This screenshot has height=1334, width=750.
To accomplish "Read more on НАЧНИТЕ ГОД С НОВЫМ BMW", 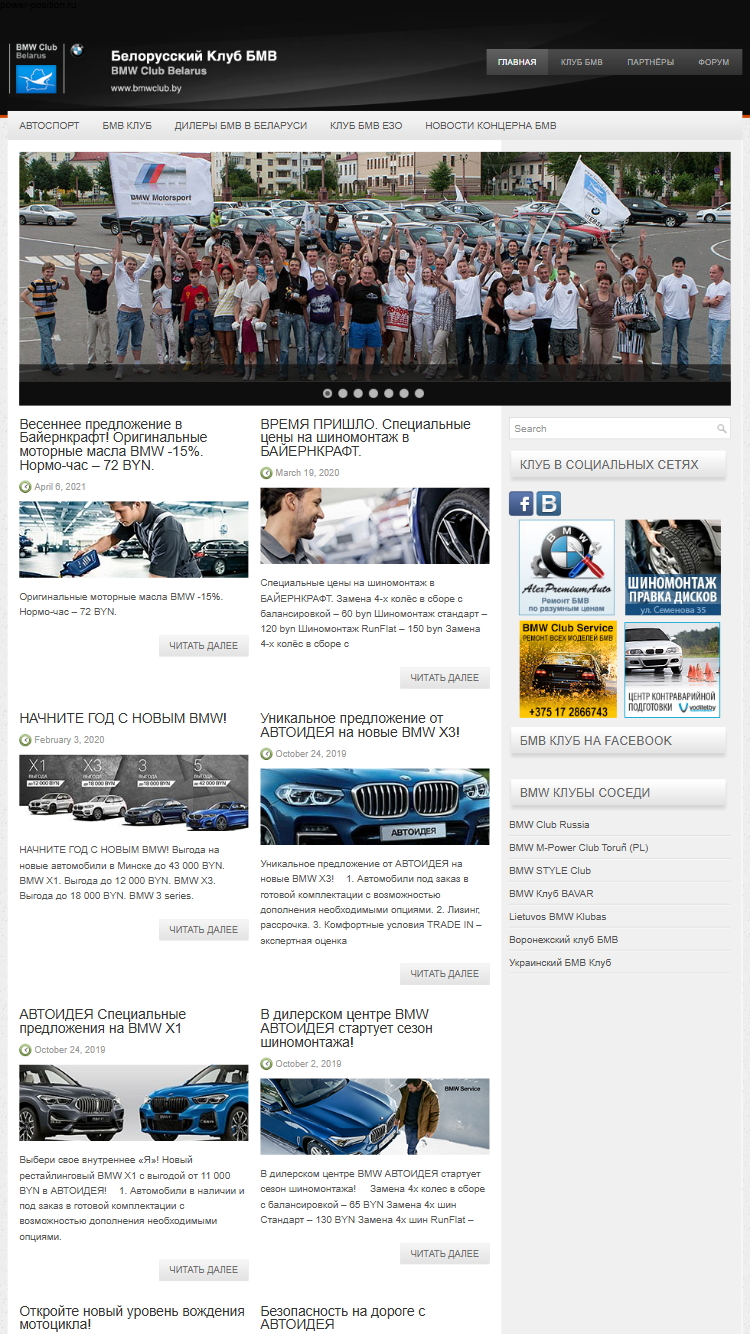I will click(204, 930).
